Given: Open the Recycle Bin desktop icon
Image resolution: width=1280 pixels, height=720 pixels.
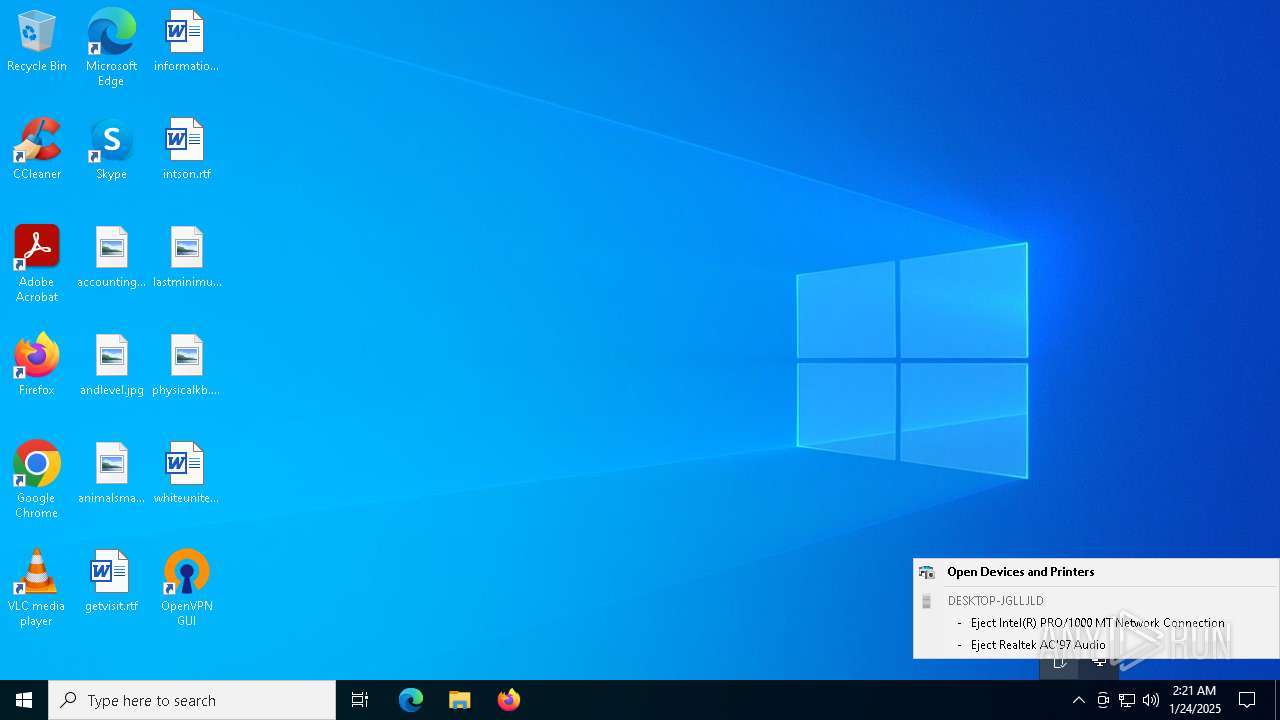Looking at the screenshot, I should coord(37,42).
